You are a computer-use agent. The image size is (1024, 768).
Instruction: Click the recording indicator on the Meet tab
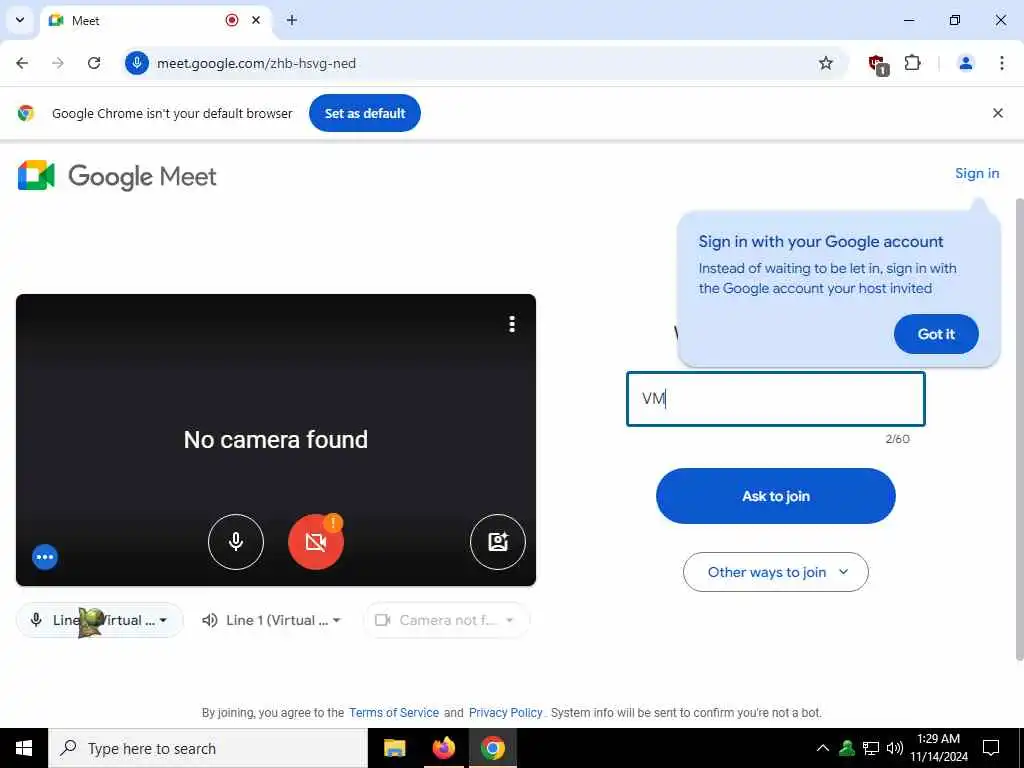(232, 20)
